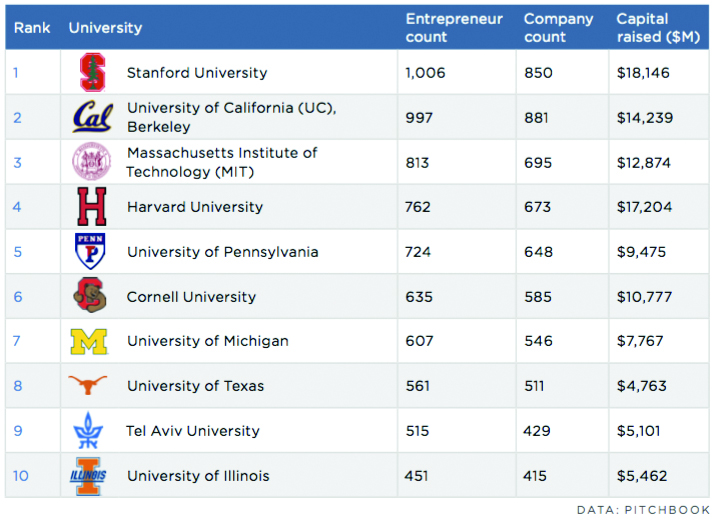Click the Harvard red H logo
Viewport: 716px width, 524px height.
click(92, 206)
